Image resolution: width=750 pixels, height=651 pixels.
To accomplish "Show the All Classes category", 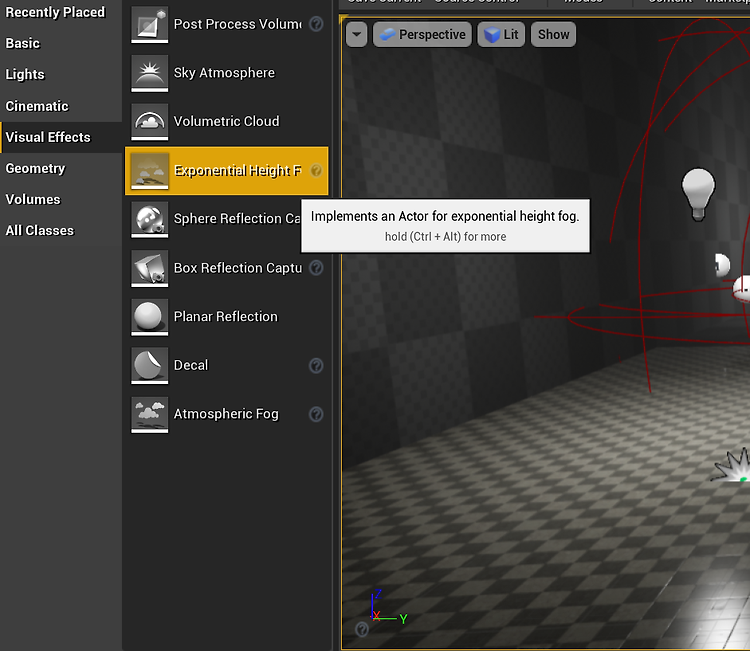I will [40, 231].
